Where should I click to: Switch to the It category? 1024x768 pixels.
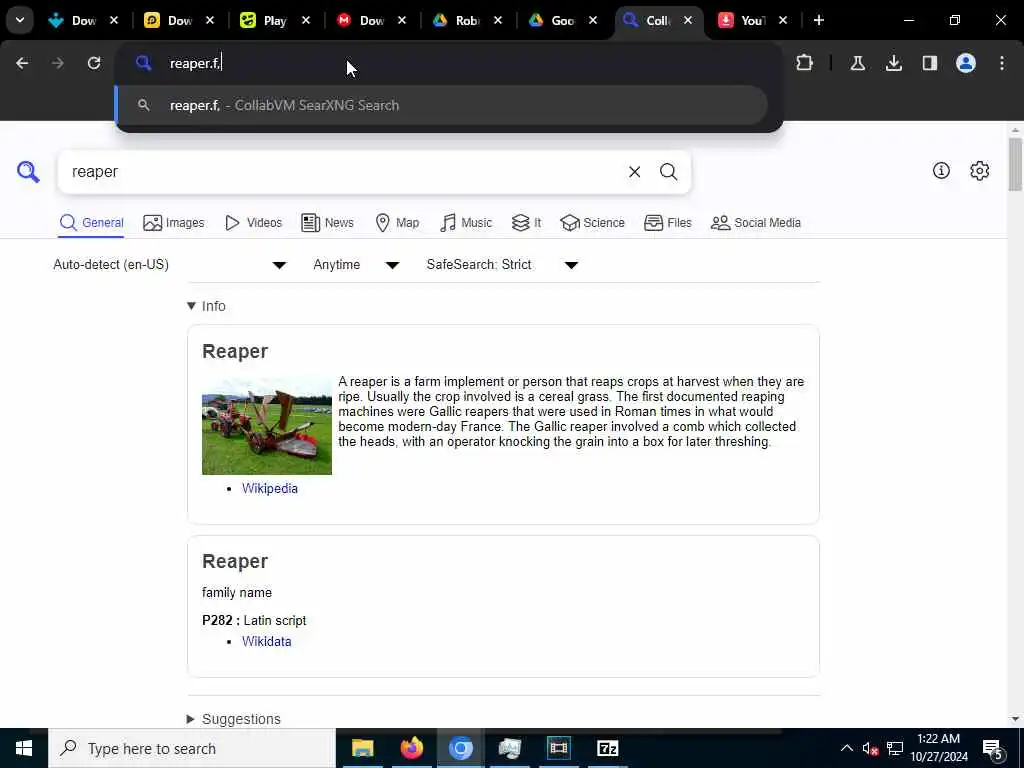coord(526,223)
